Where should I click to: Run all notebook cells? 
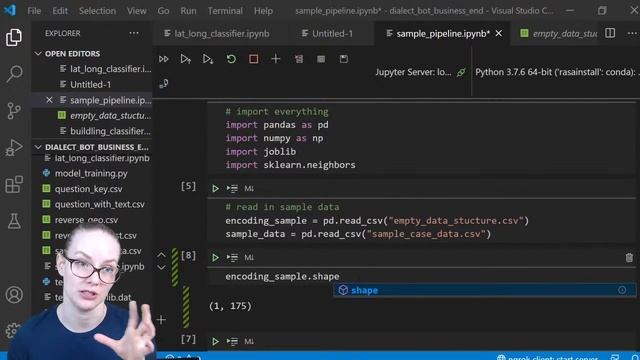(164, 59)
